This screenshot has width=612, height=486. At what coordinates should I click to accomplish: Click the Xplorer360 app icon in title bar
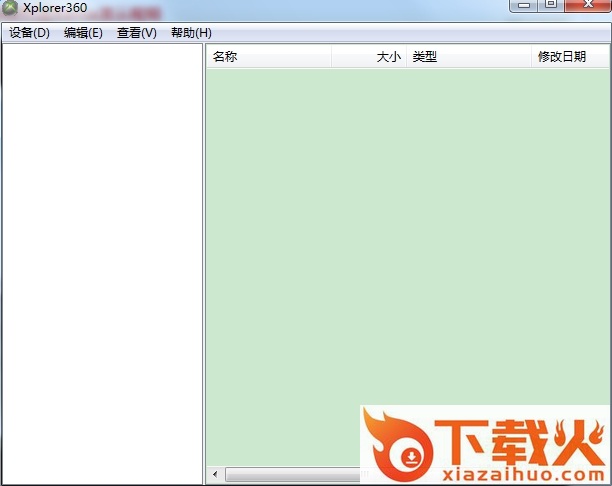[x=10, y=7]
